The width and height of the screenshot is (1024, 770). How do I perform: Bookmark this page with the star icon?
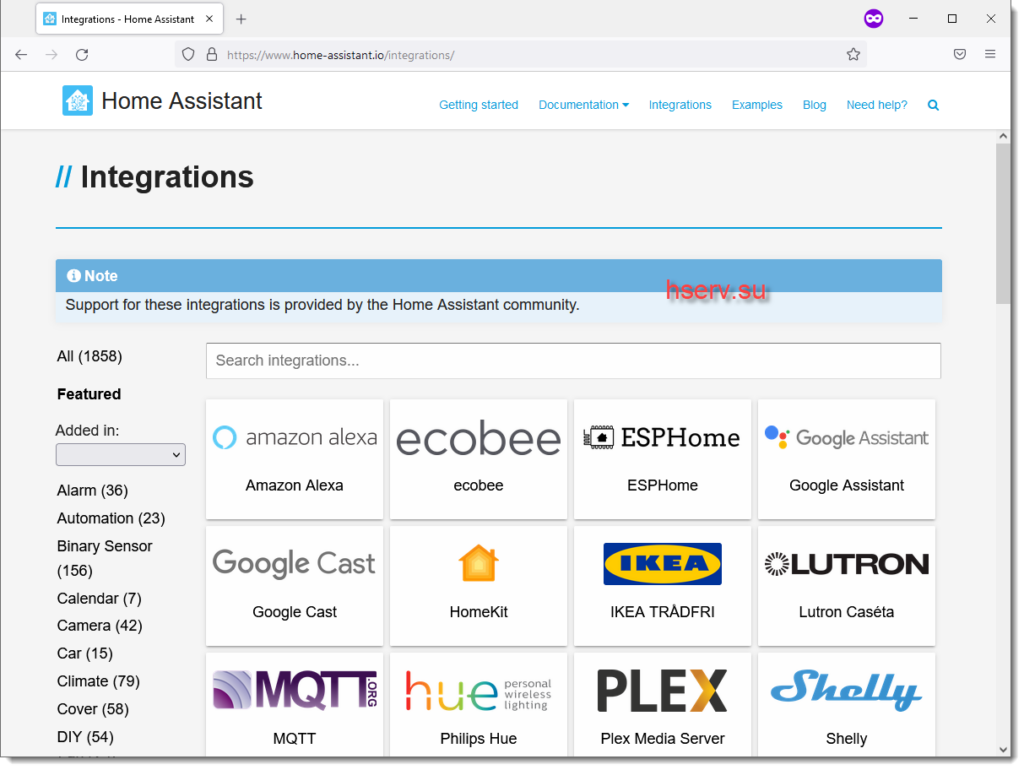853,55
